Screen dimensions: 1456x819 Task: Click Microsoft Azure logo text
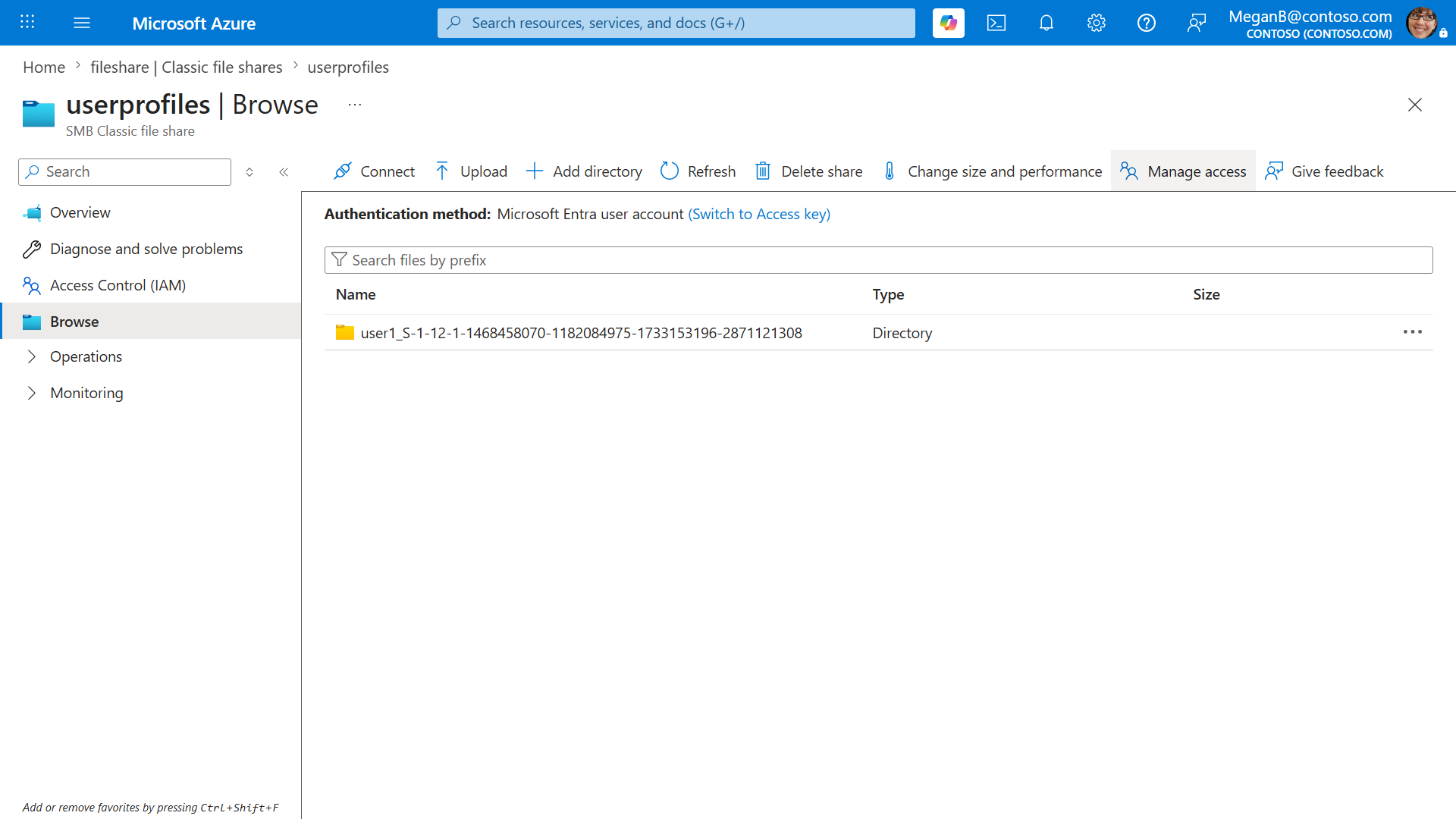pos(193,23)
